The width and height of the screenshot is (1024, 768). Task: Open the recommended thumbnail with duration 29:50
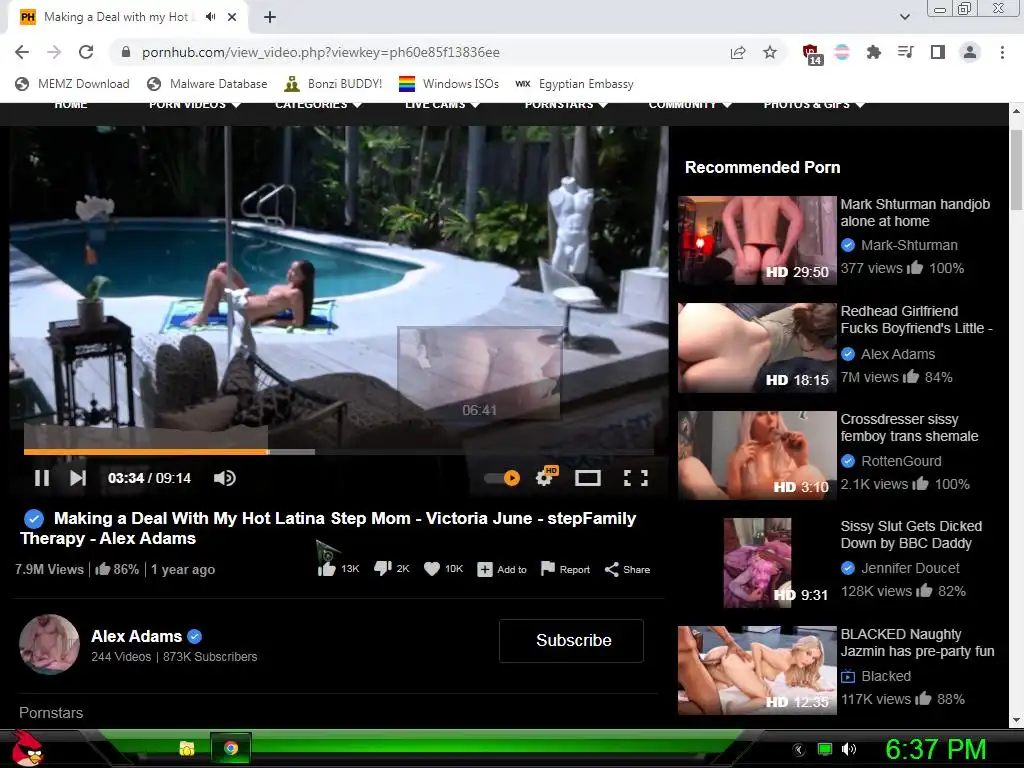(x=757, y=240)
